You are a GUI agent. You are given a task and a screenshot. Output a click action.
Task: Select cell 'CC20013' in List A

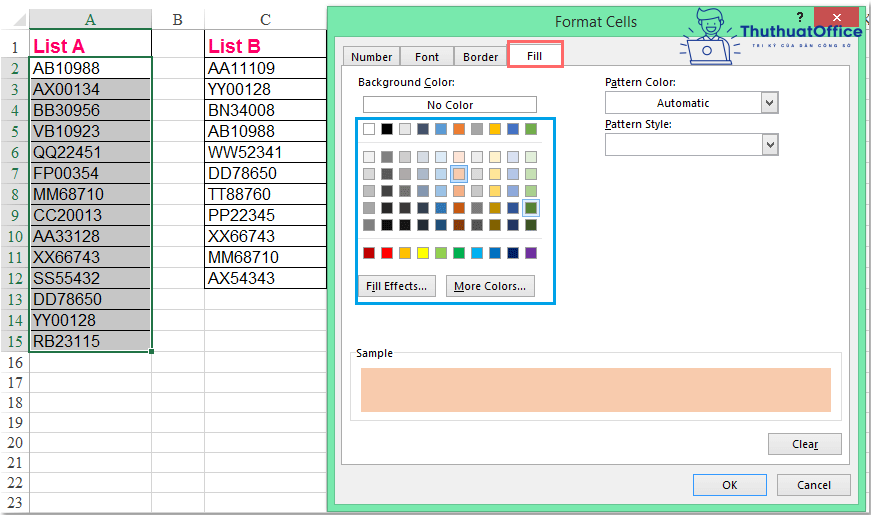click(90, 215)
